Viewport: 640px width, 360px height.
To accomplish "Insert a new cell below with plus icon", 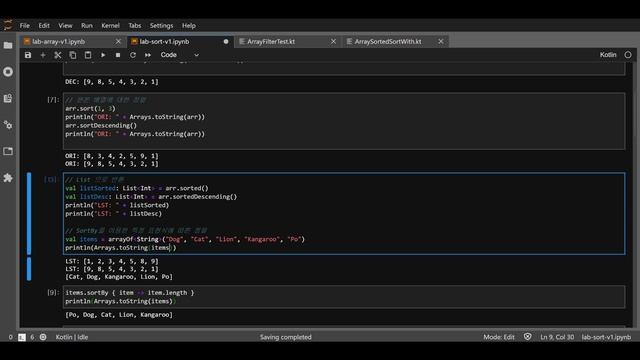I will (x=43, y=55).
